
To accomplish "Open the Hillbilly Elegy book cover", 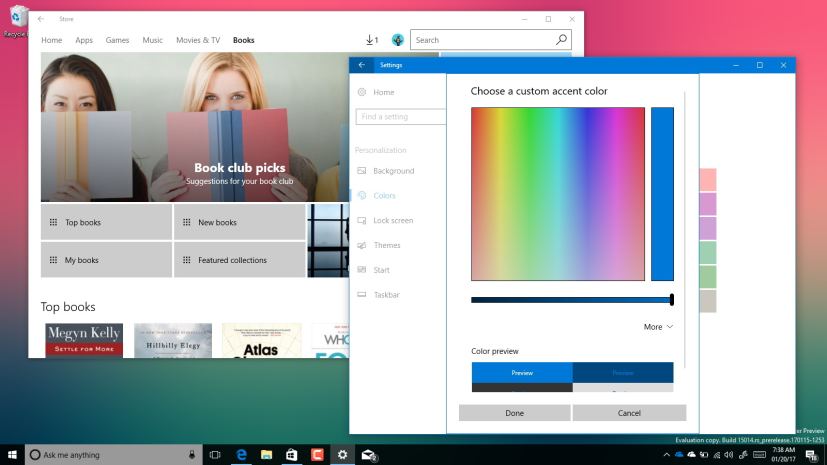I will pyautogui.click(x=173, y=341).
